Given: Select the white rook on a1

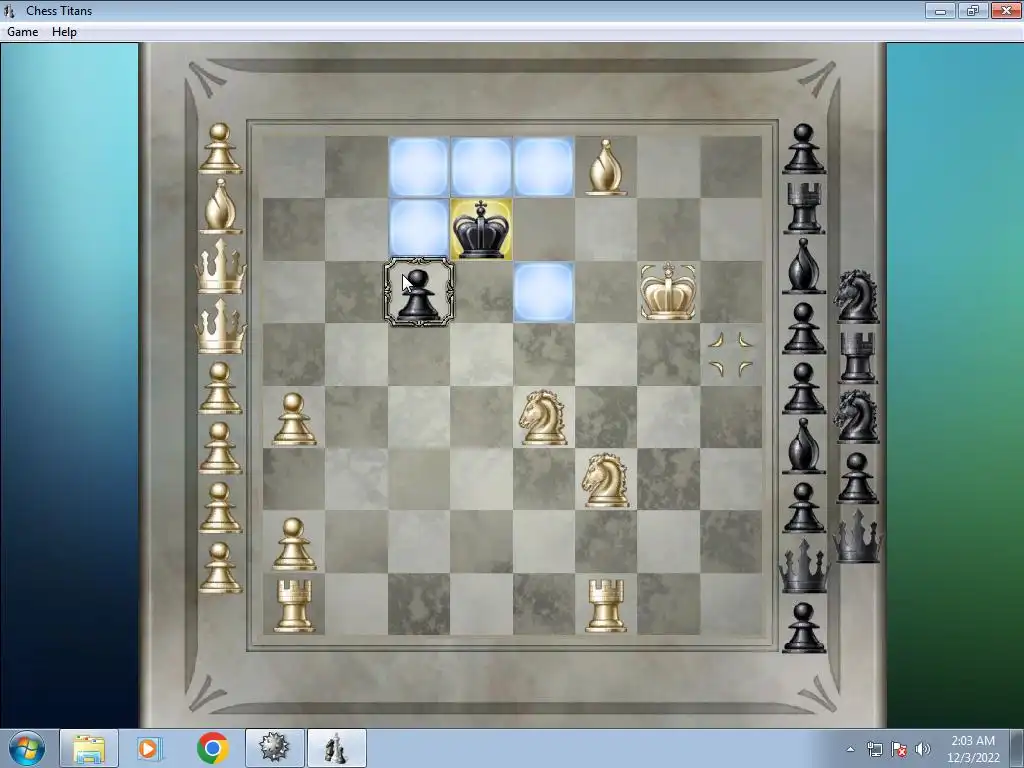Looking at the screenshot, I should coord(294,605).
